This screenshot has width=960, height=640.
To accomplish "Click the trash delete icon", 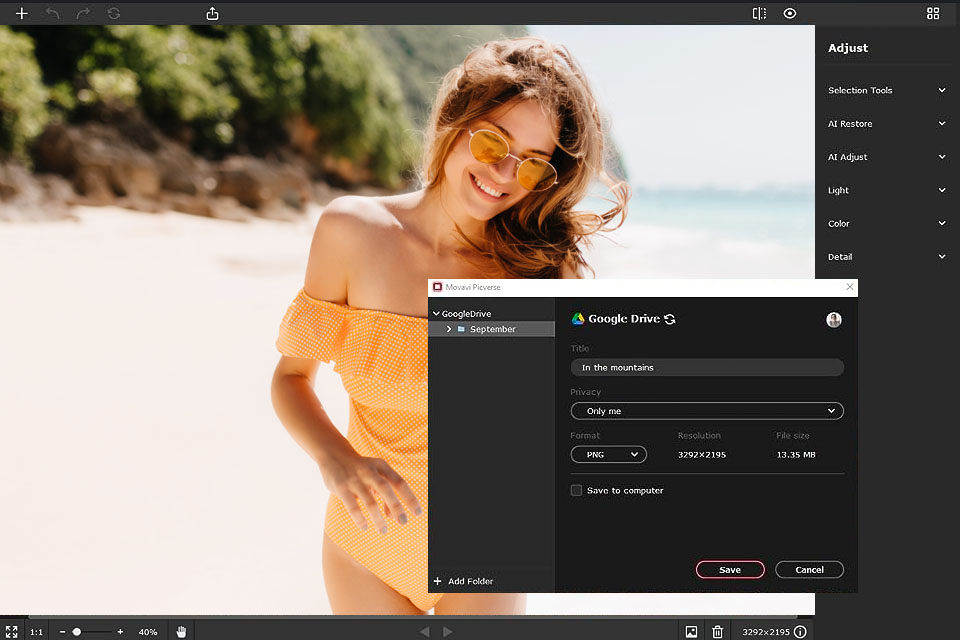I will 718,631.
